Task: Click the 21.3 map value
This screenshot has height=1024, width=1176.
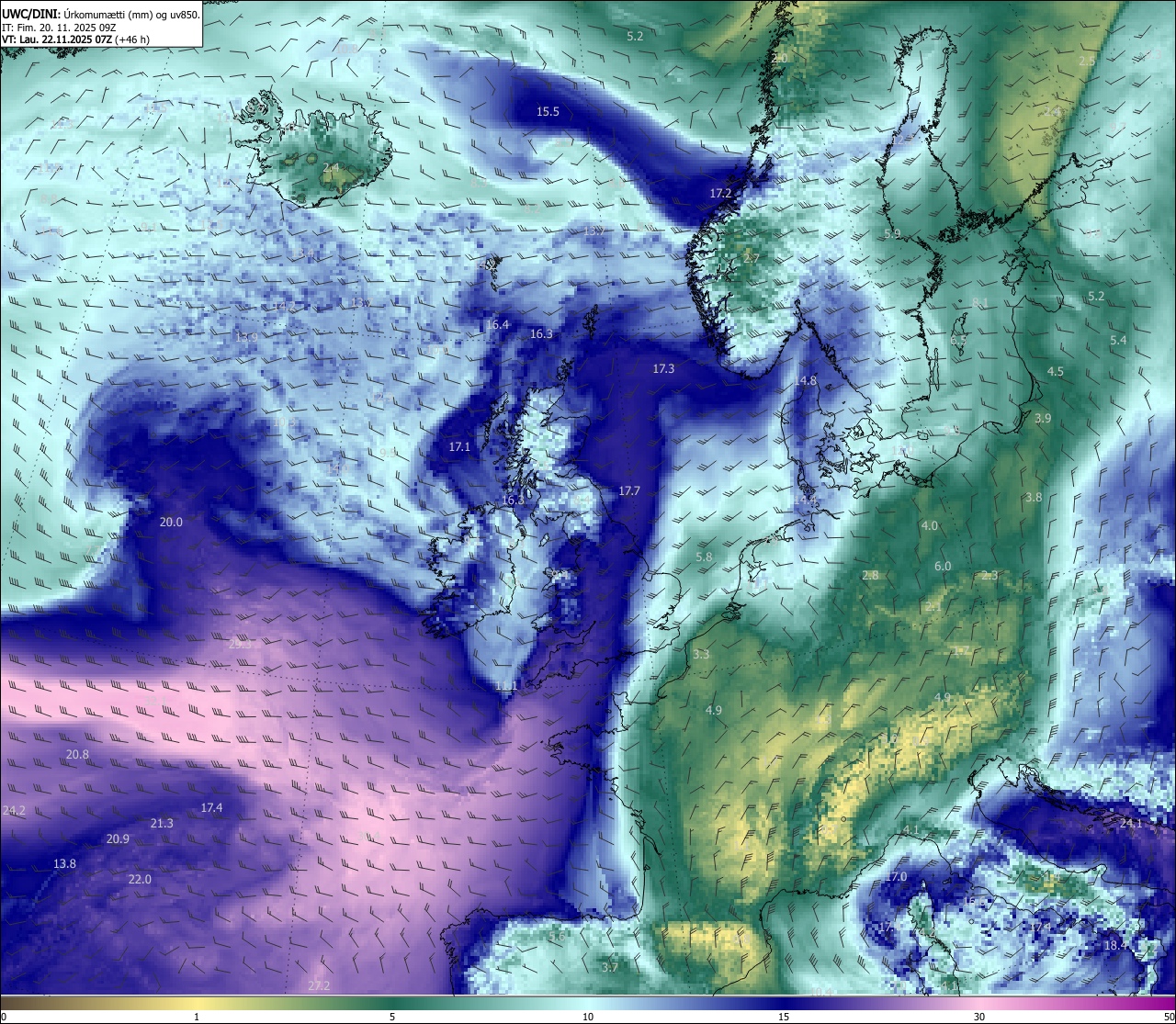Action: coord(162,823)
